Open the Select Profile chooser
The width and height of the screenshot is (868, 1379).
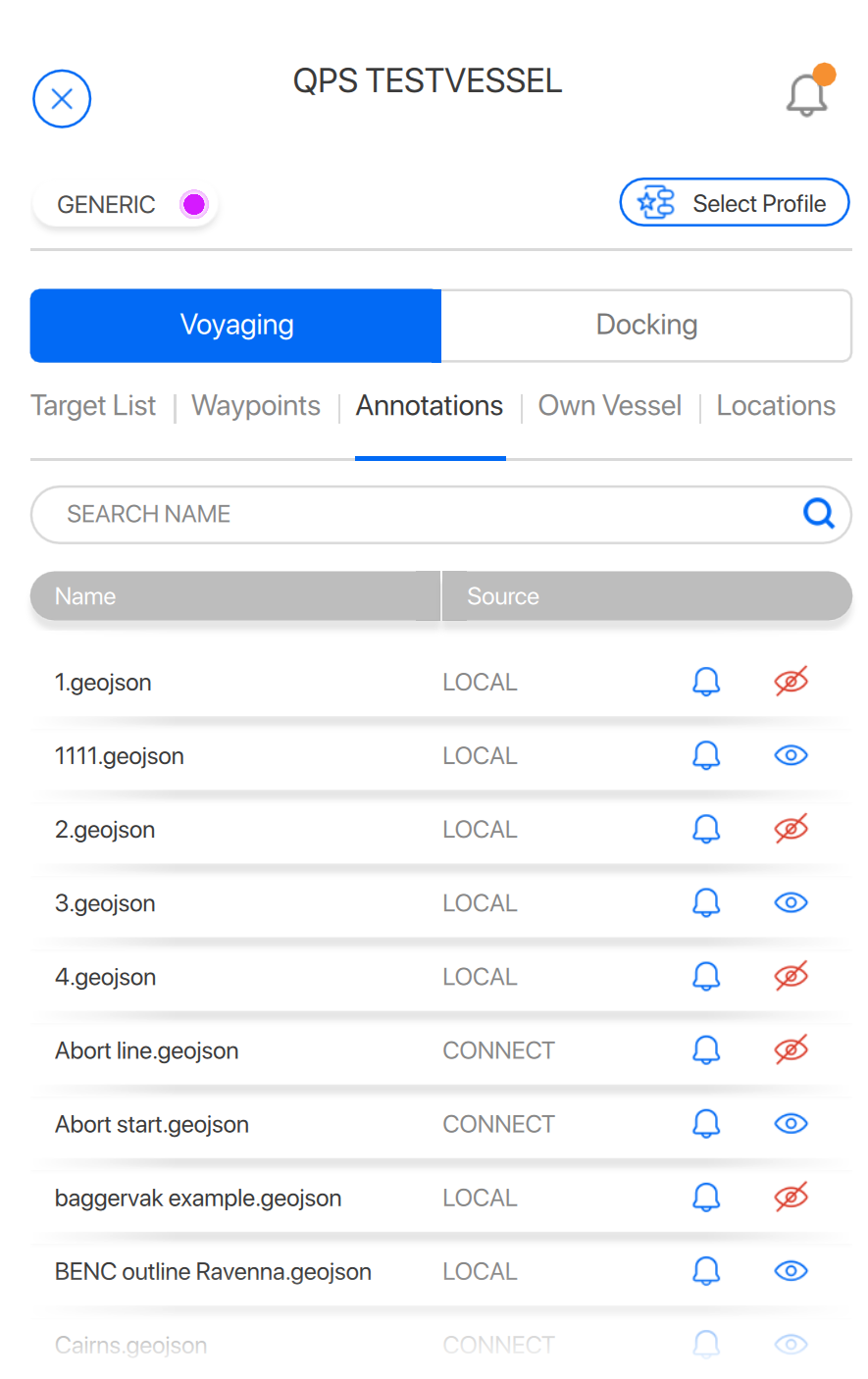[734, 203]
